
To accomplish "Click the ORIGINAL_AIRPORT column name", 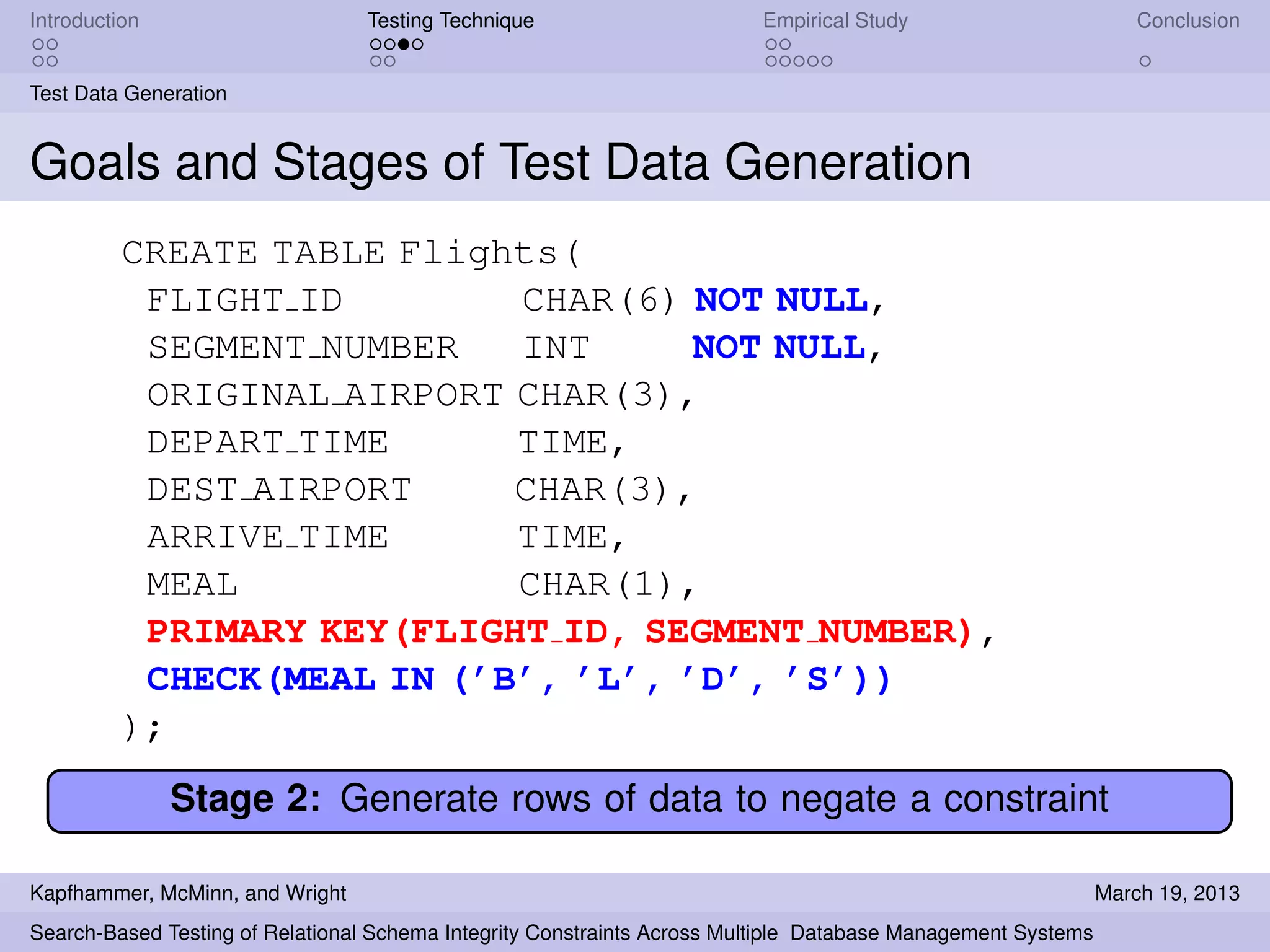I will 325,395.
